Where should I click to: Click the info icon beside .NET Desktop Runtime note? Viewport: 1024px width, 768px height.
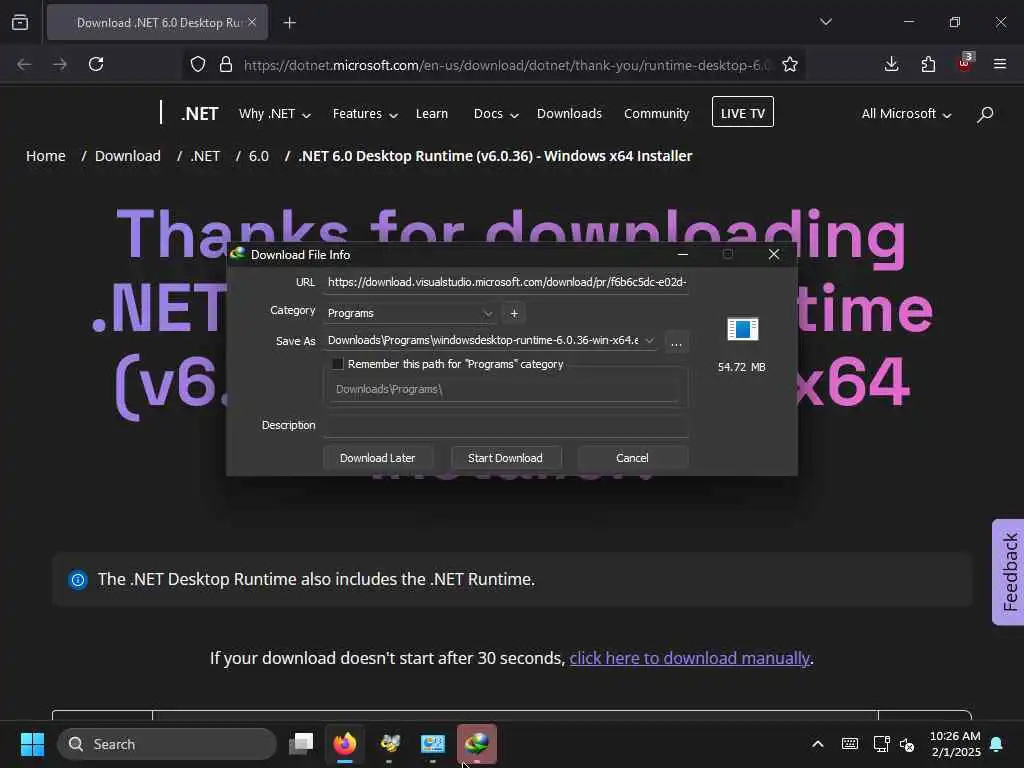pos(78,579)
